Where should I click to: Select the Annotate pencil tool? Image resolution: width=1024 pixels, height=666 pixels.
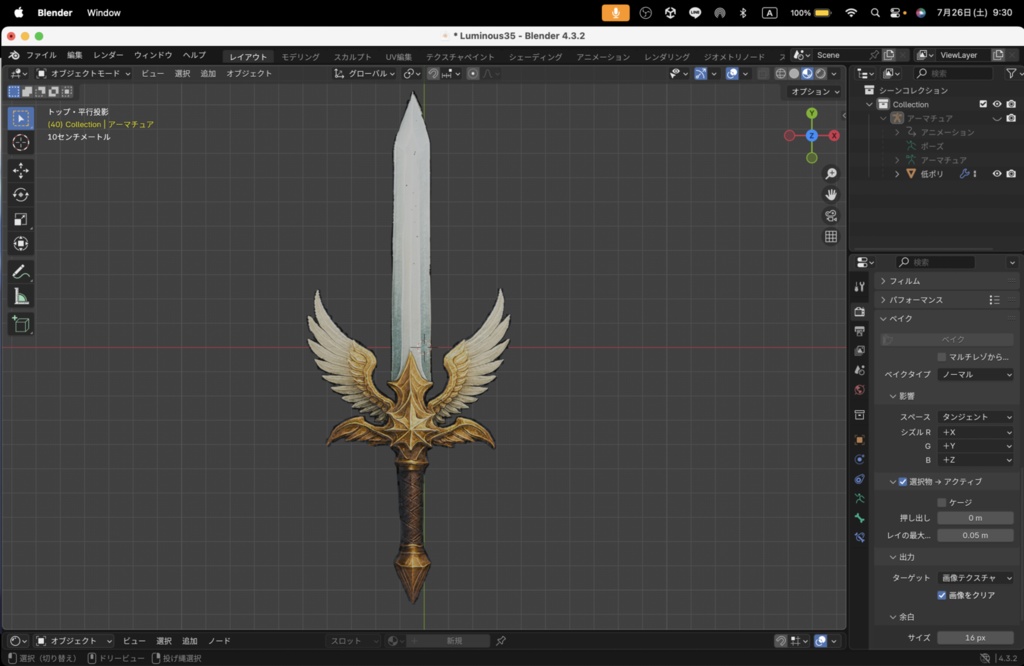[21, 272]
